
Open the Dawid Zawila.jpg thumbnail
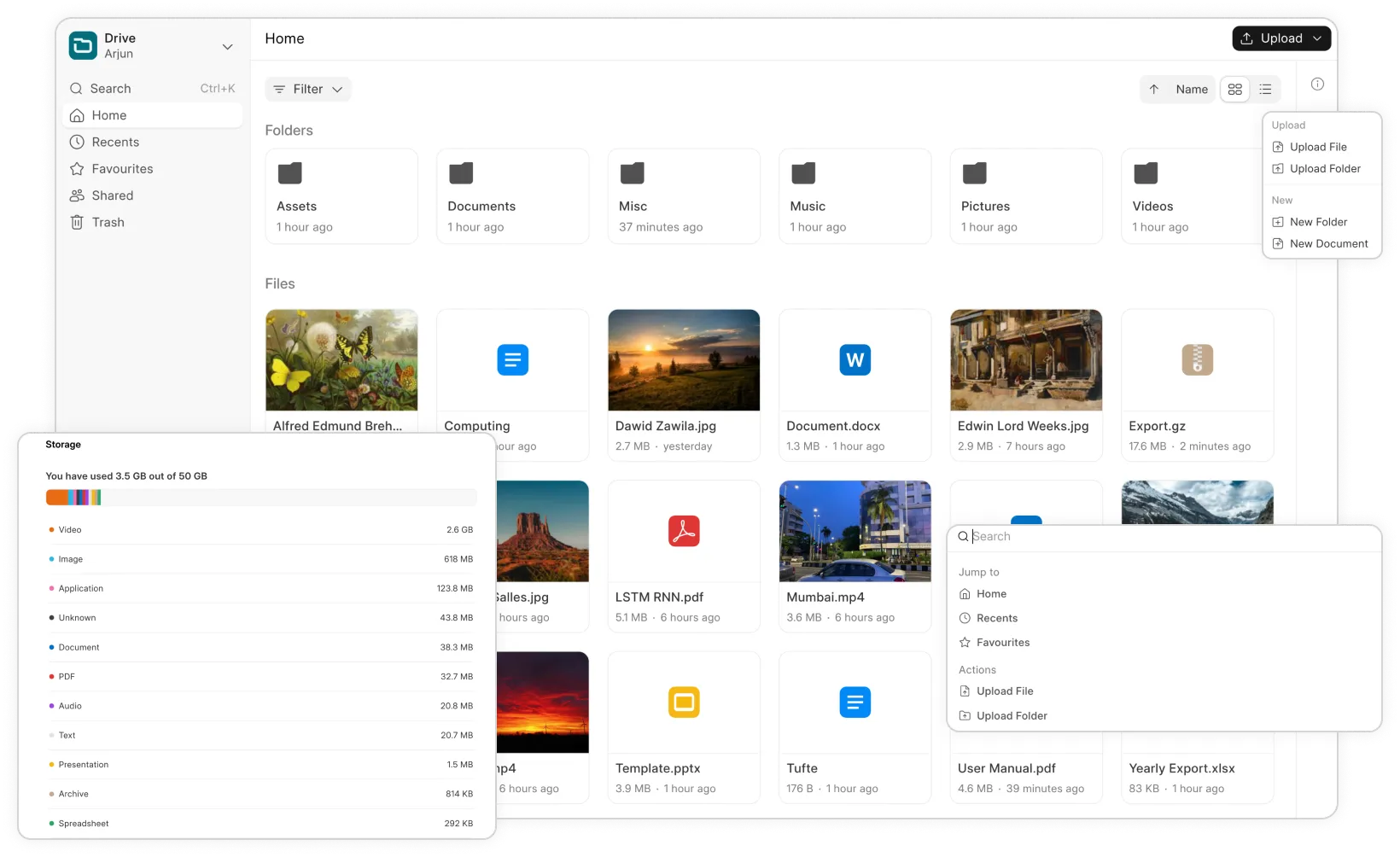(683, 359)
